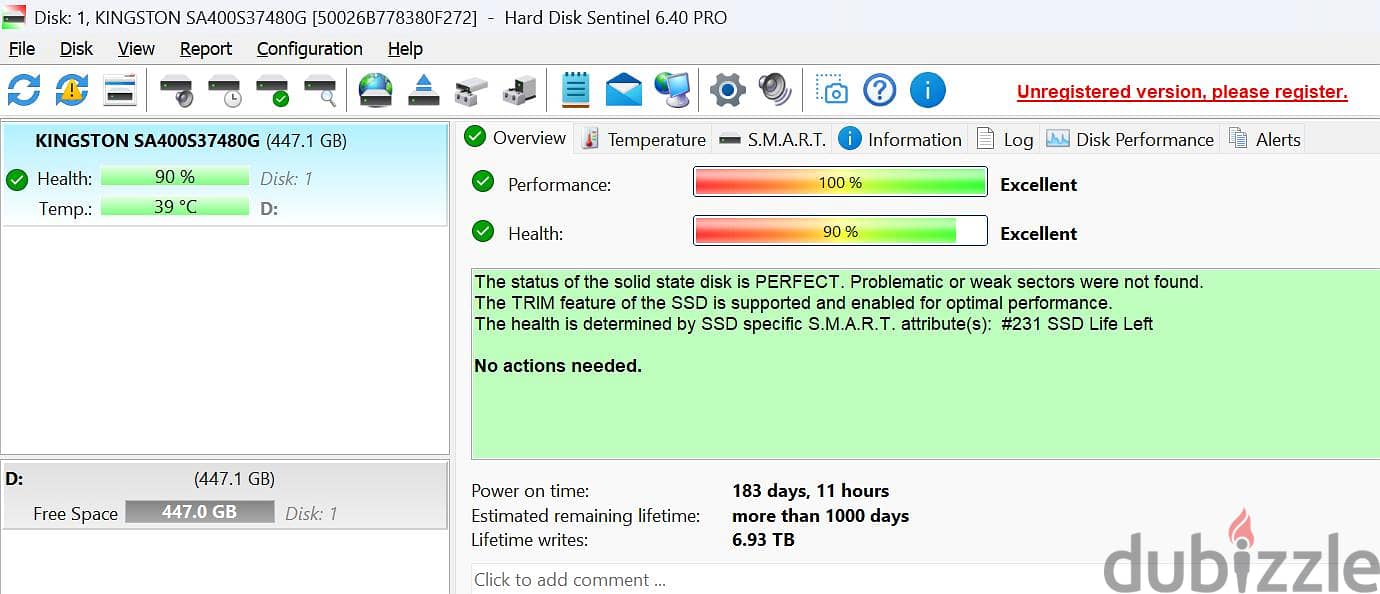Open the Report menu
This screenshot has height=594, width=1380.
(206, 49)
